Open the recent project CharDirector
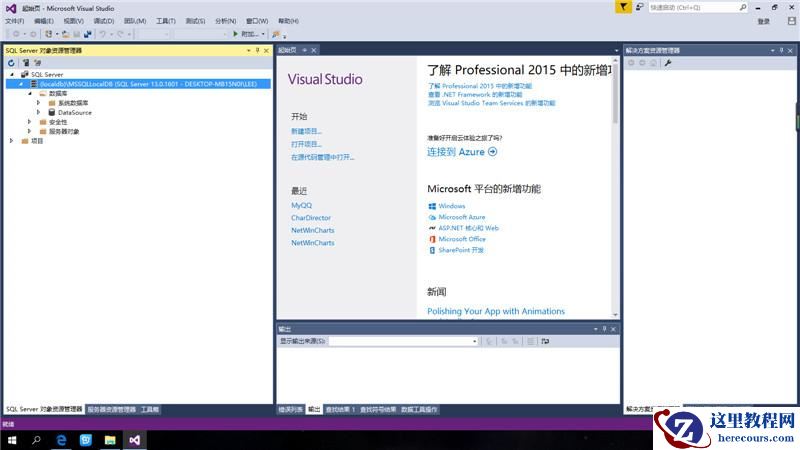 click(311, 218)
